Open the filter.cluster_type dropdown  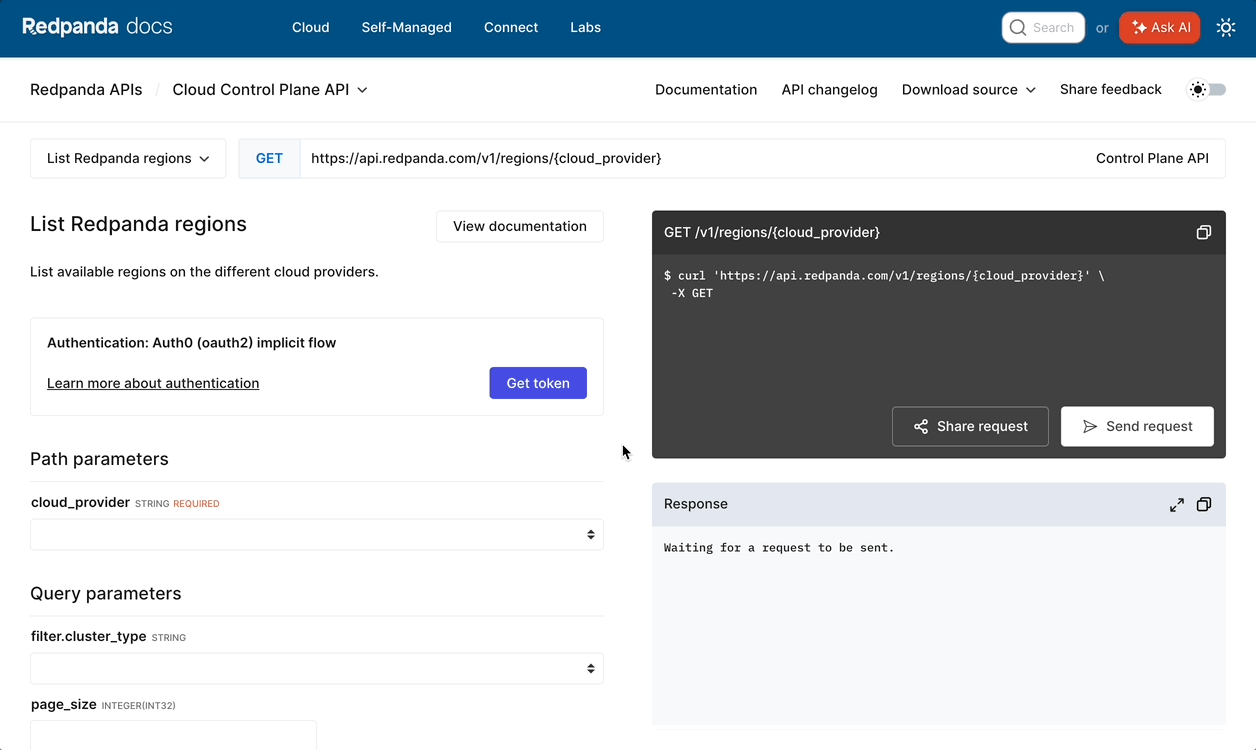point(317,668)
